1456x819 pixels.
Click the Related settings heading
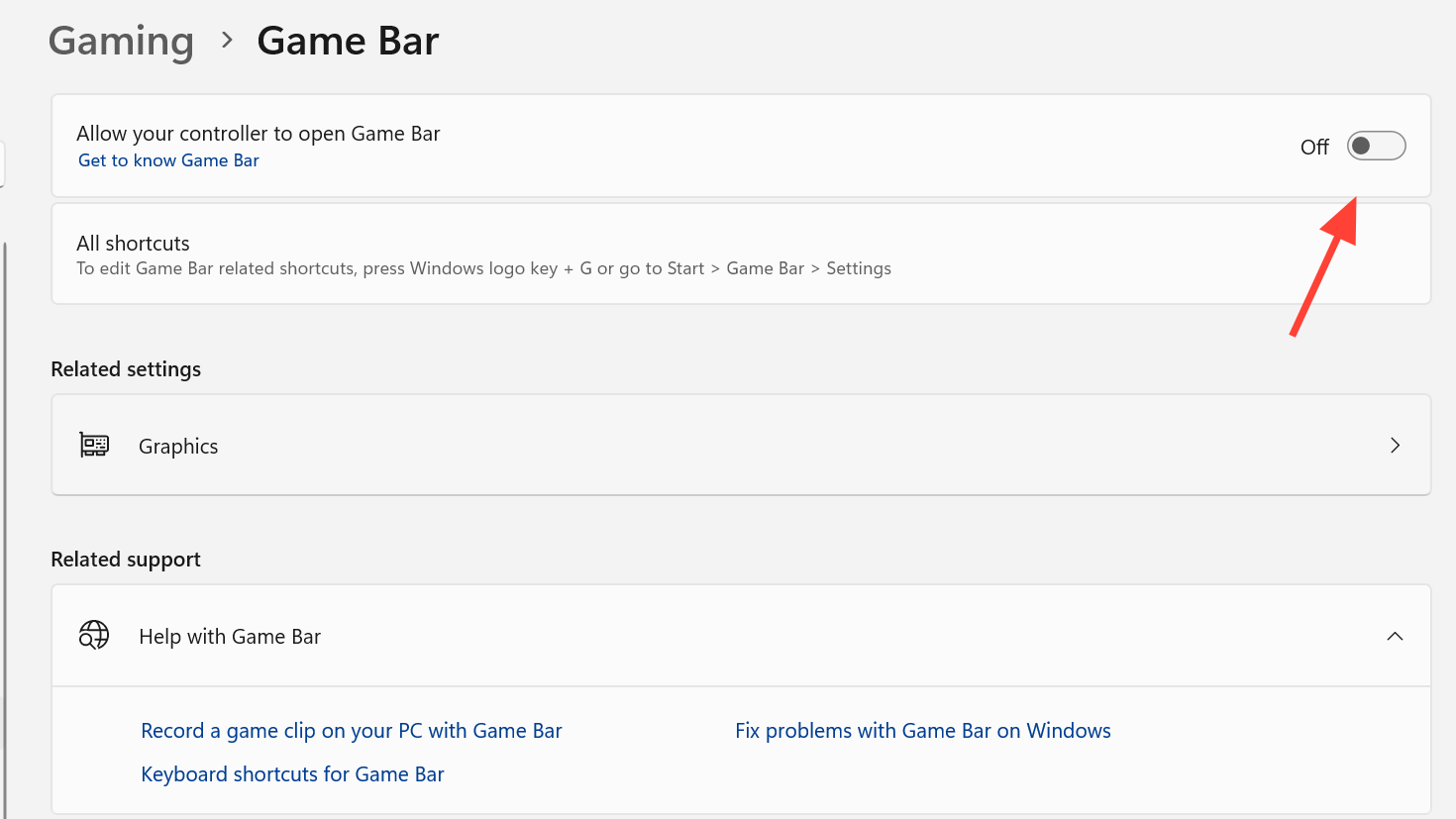[126, 369]
